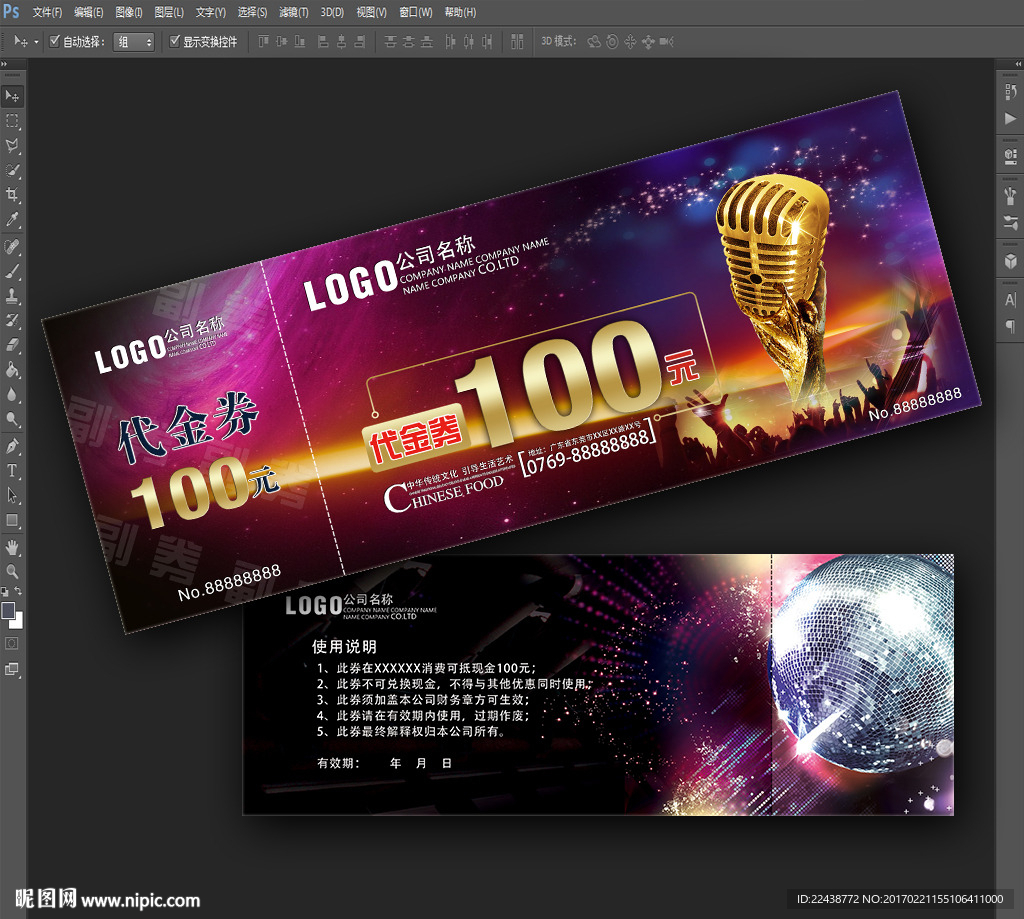Click the 3D roll mode icon
This screenshot has width=1024, height=919.
[x=612, y=42]
